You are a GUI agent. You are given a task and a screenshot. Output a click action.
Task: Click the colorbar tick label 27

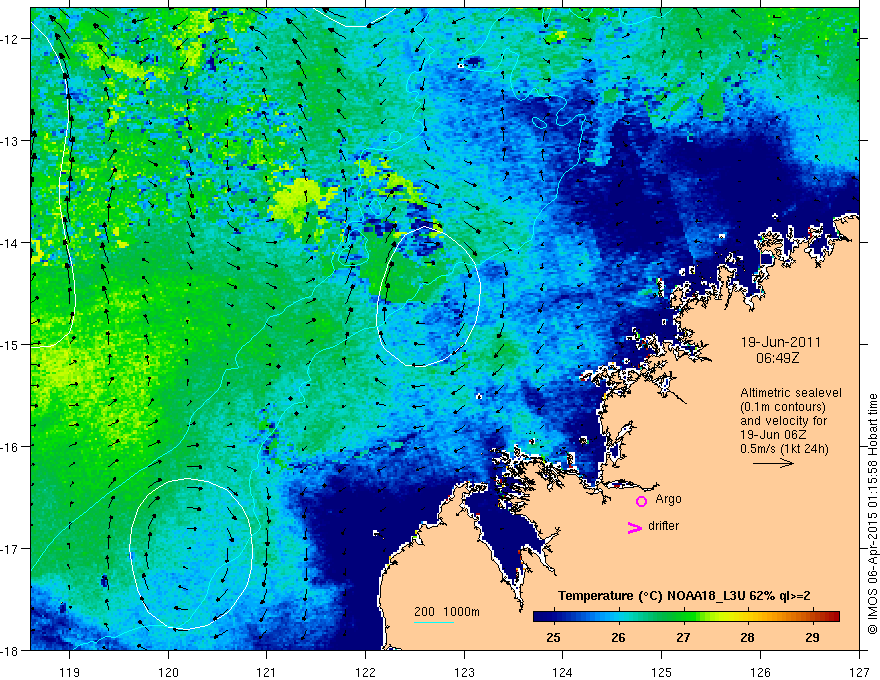coord(682,637)
